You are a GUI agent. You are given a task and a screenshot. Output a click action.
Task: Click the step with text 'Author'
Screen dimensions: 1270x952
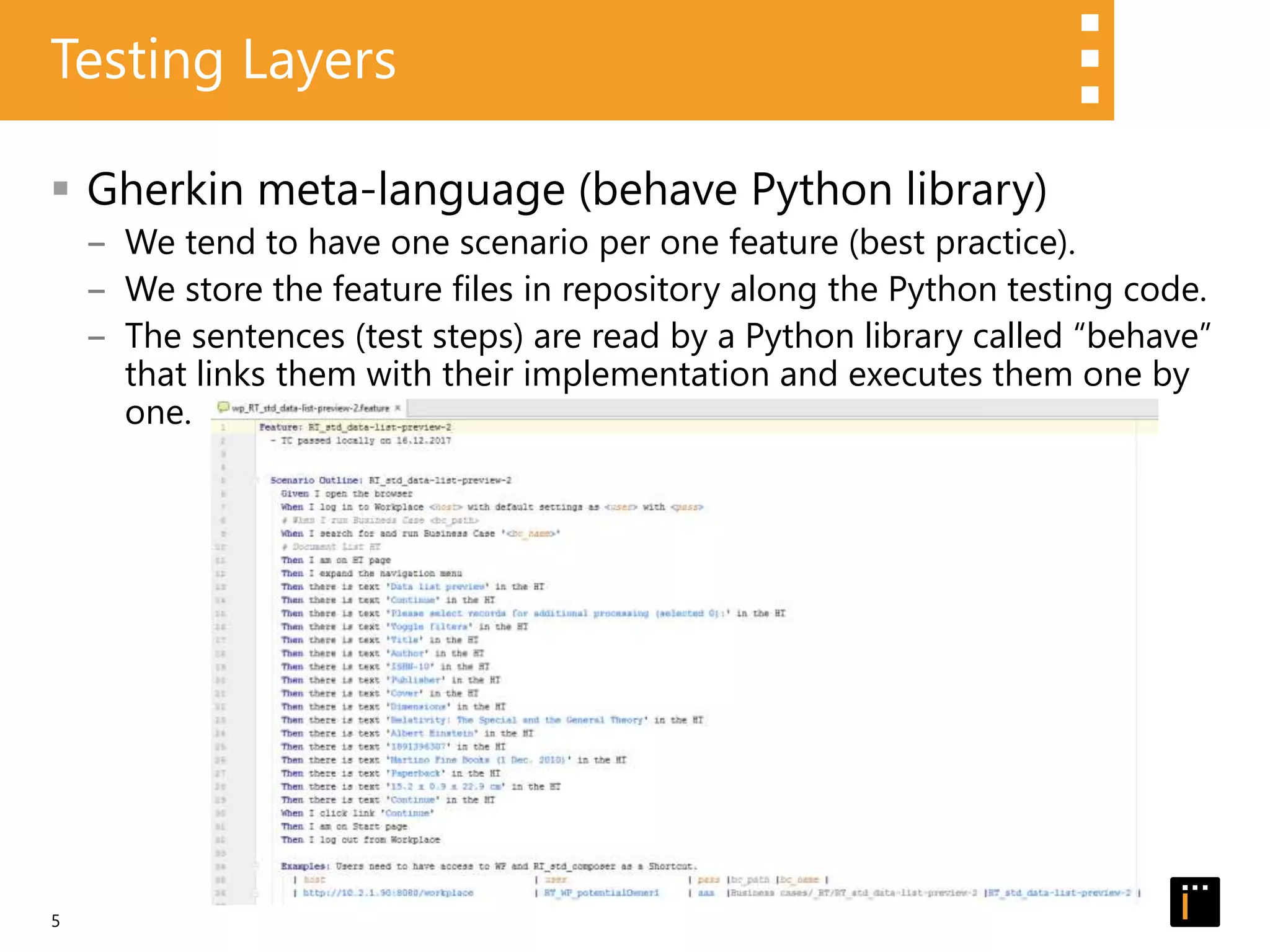(x=382, y=654)
